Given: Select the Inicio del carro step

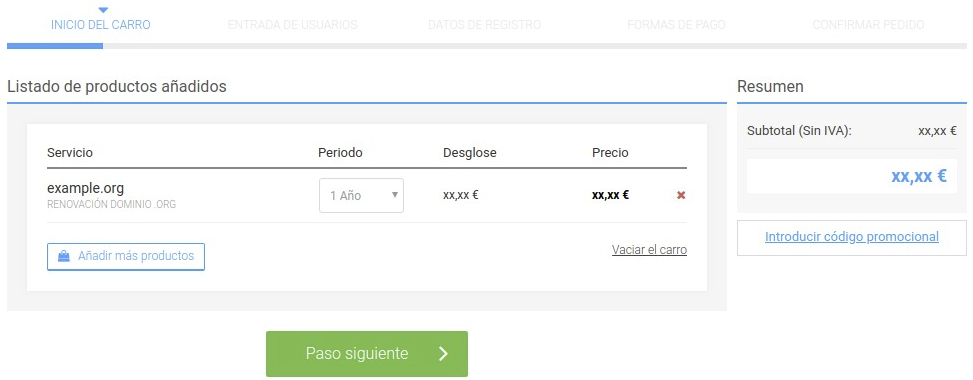Looking at the screenshot, I should point(101,25).
